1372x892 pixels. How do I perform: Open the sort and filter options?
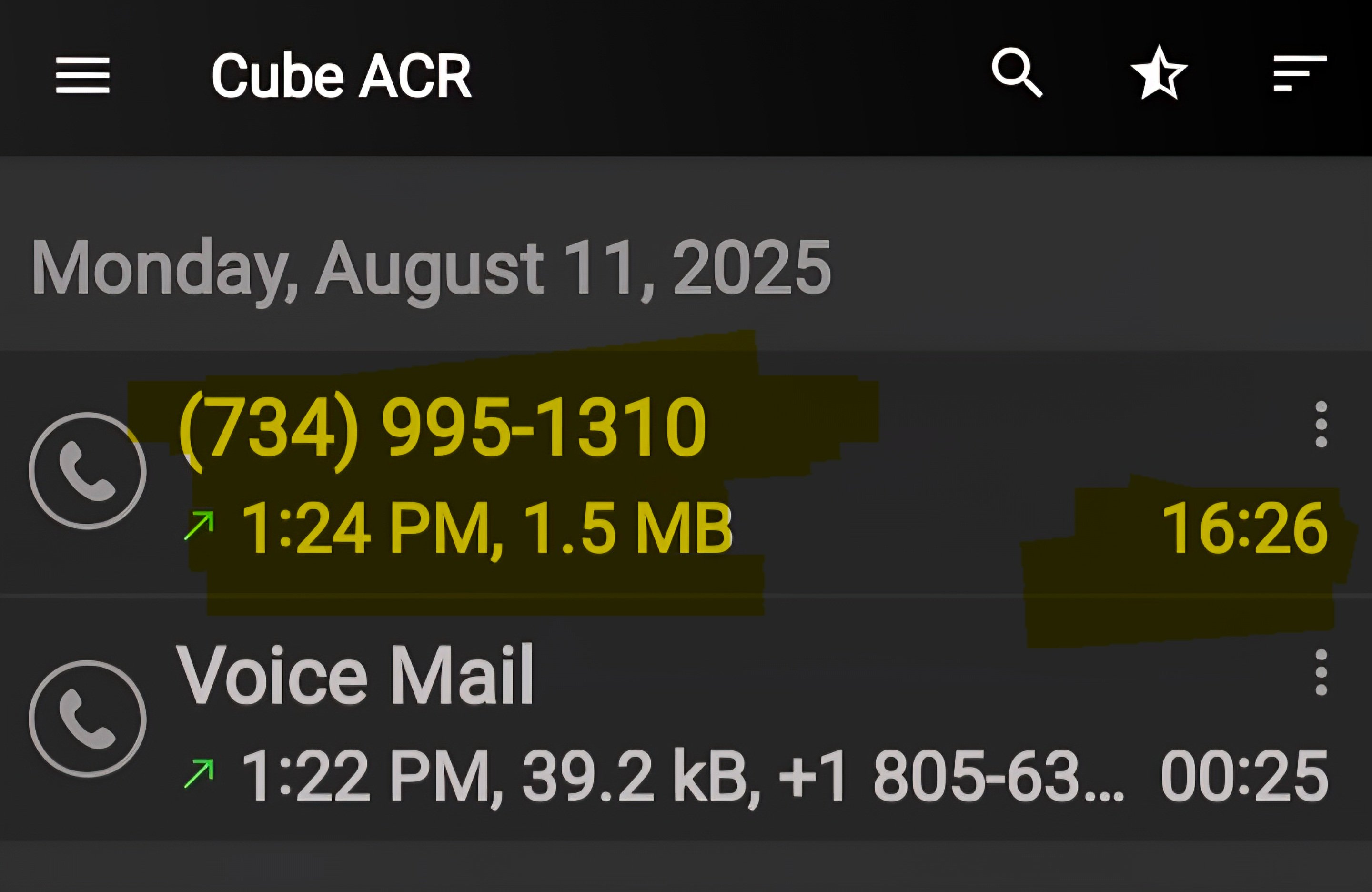point(1300,73)
